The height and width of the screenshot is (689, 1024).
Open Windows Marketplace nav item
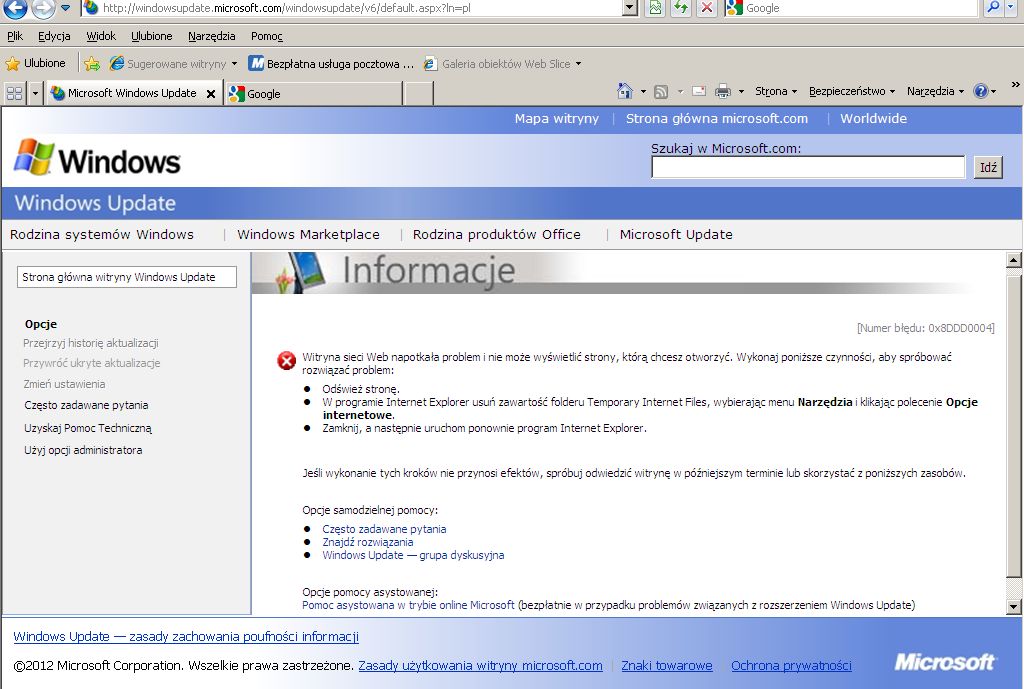(x=308, y=234)
